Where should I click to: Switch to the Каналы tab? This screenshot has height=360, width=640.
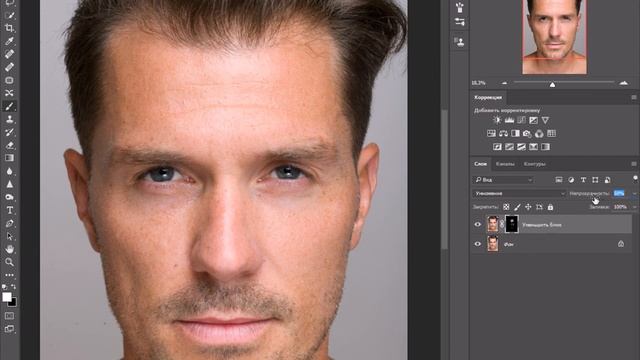click(x=505, y=164)
